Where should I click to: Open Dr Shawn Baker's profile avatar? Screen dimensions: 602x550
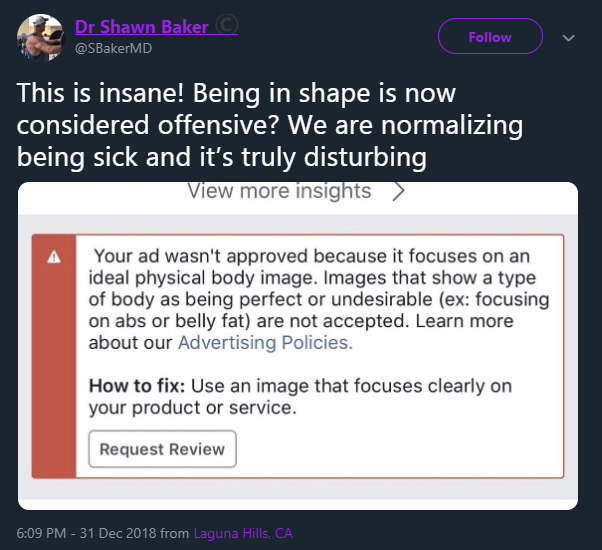coord(40,38)
